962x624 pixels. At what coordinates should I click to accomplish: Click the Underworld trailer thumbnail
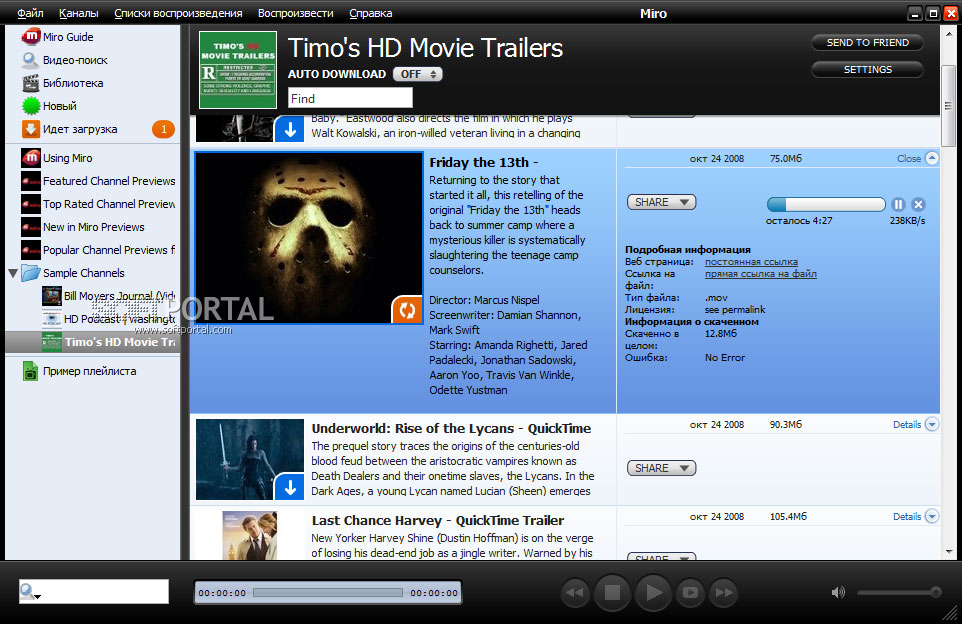250,459
